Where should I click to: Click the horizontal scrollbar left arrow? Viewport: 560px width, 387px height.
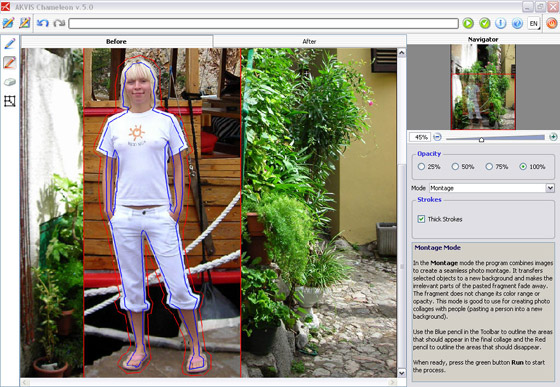[x=25, y=382]
